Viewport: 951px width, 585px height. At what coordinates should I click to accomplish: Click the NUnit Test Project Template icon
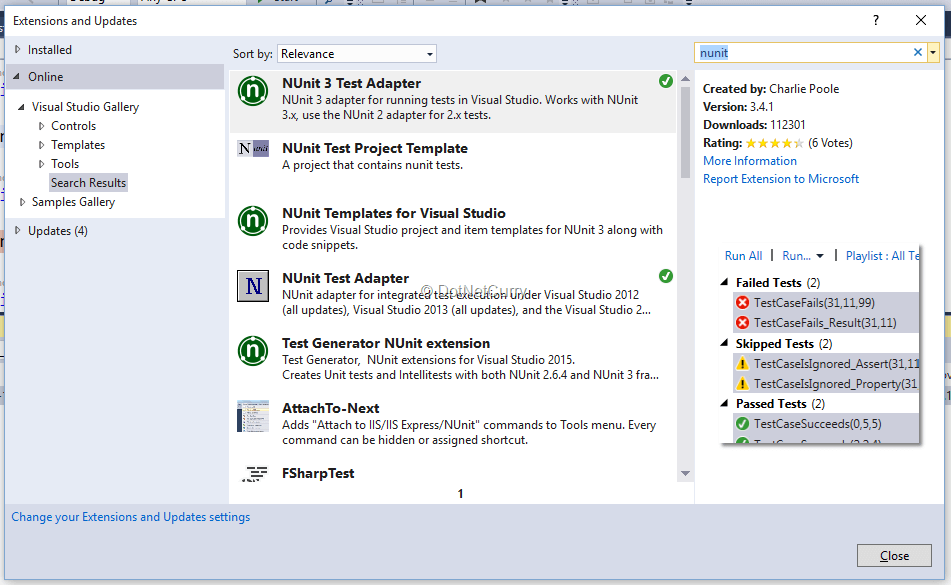[x=253, y=149]
